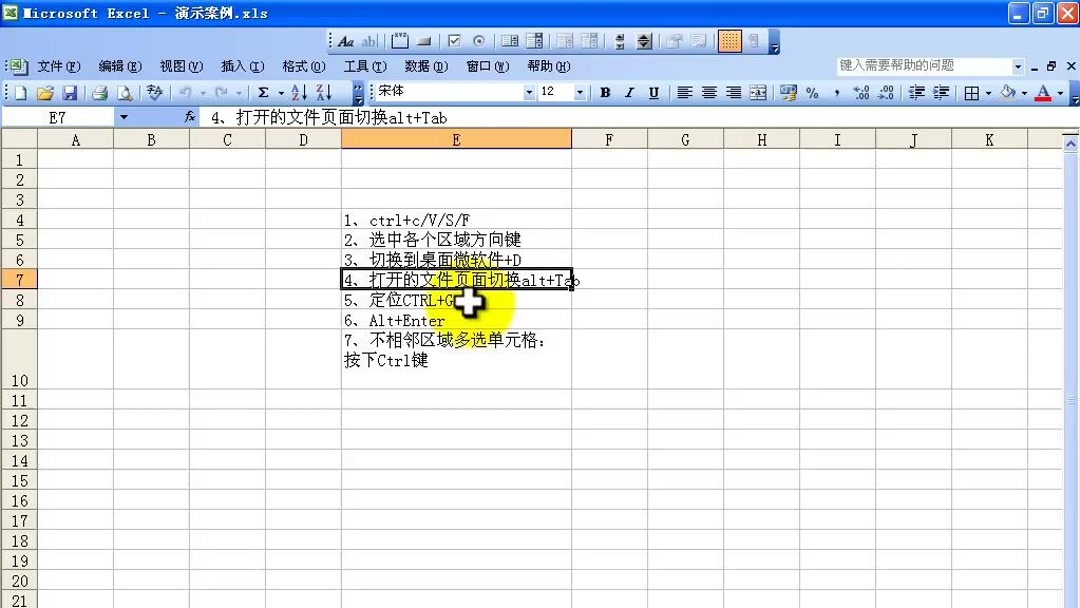Open the AutoSum function icon

[263, 92]
